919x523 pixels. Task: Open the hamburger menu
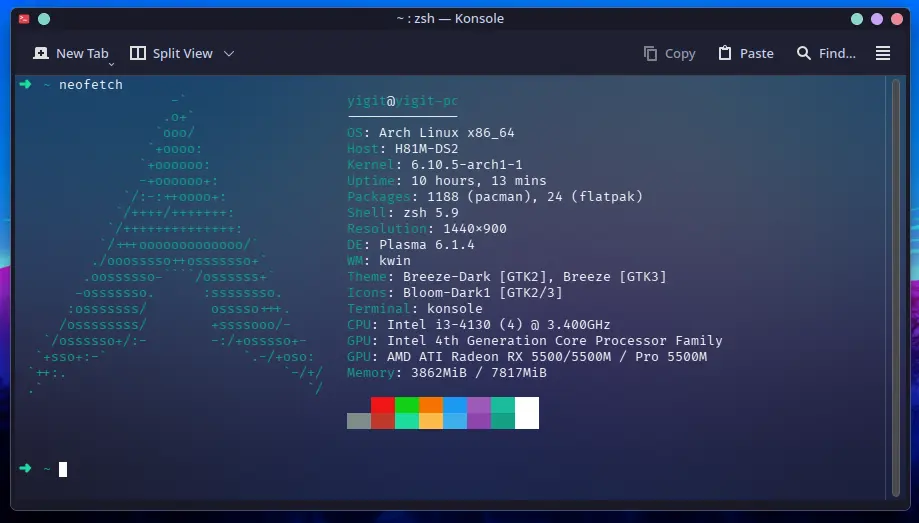pos(883,53)
